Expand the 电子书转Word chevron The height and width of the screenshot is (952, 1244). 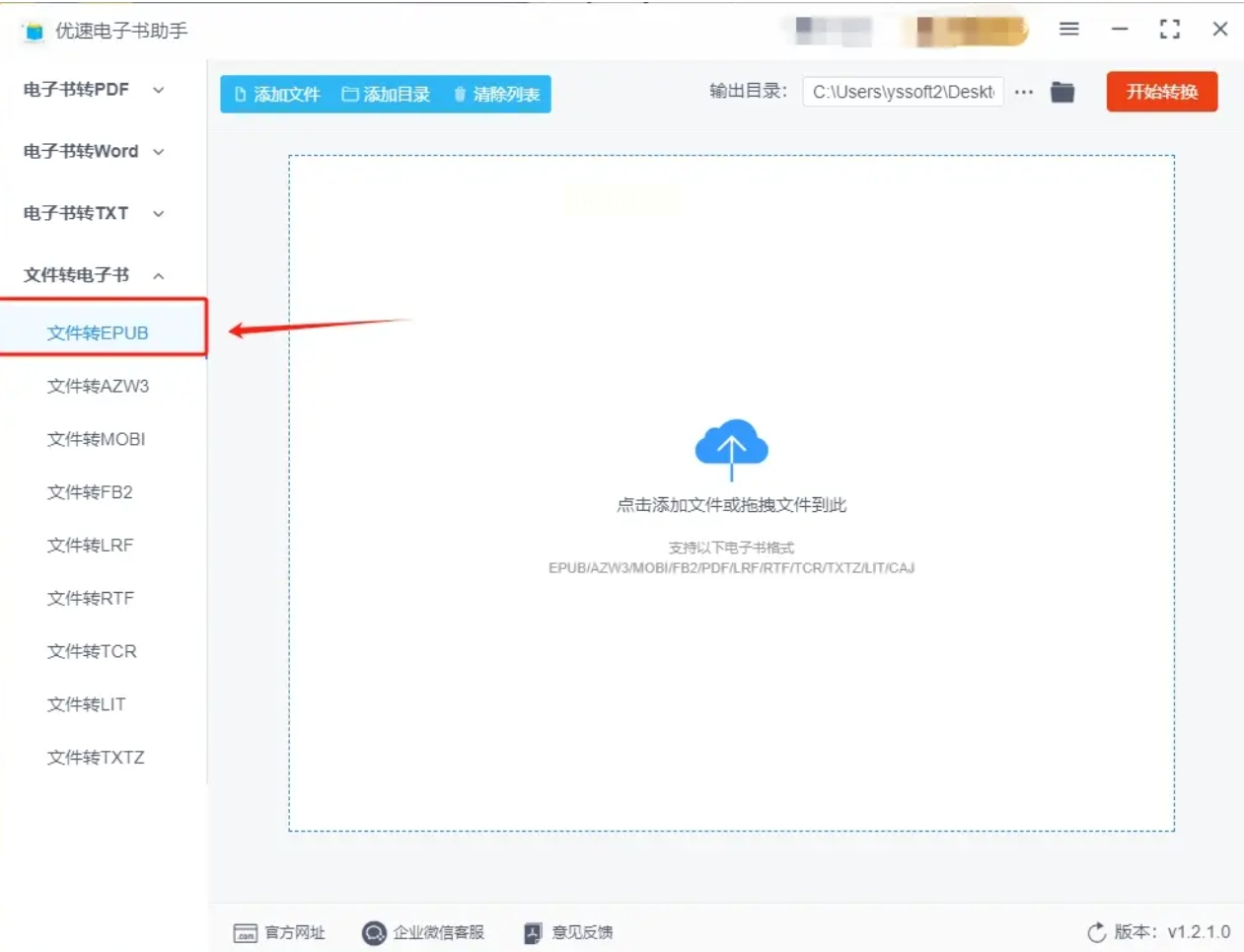[158, 152]
